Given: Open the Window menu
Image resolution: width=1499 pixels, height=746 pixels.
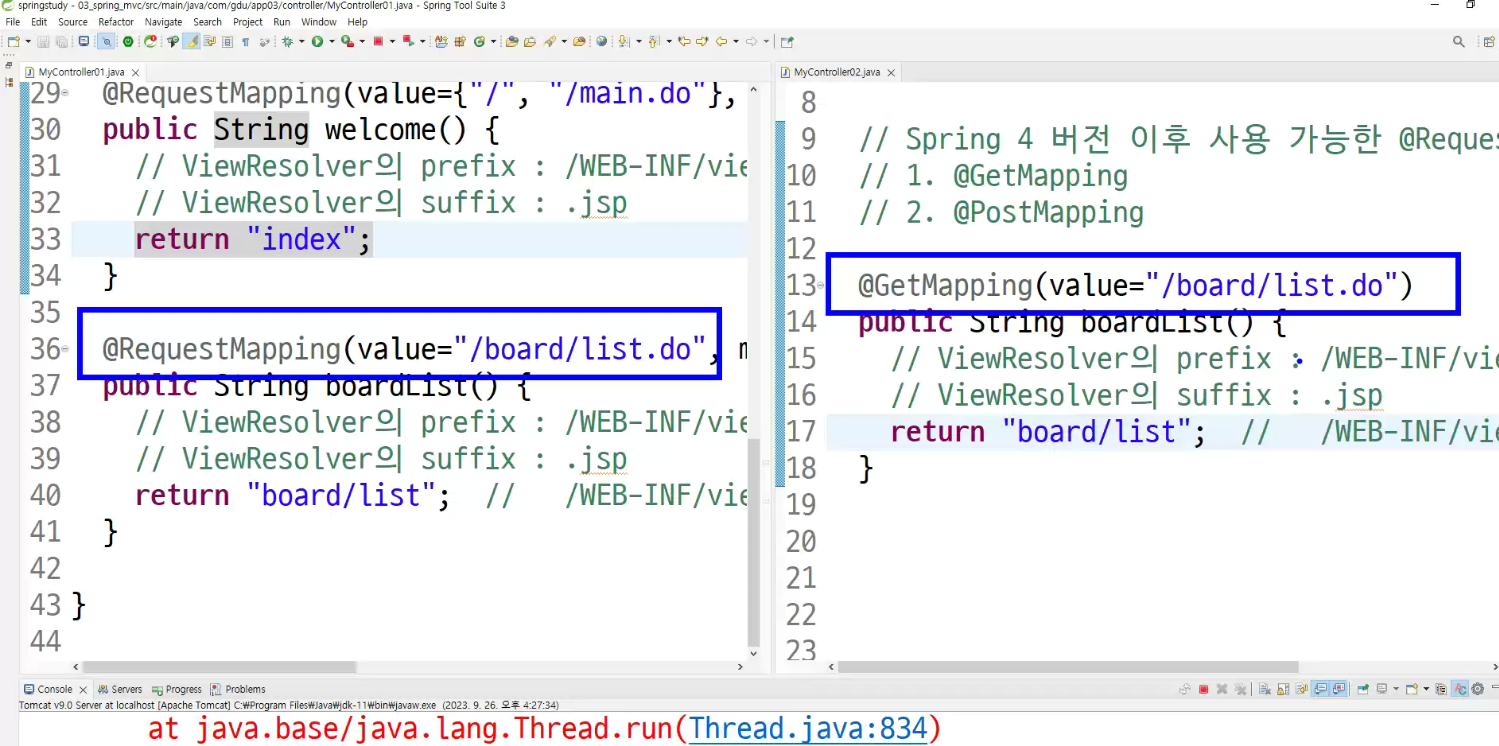Looking at the screenshot, I should pos(319,22).
